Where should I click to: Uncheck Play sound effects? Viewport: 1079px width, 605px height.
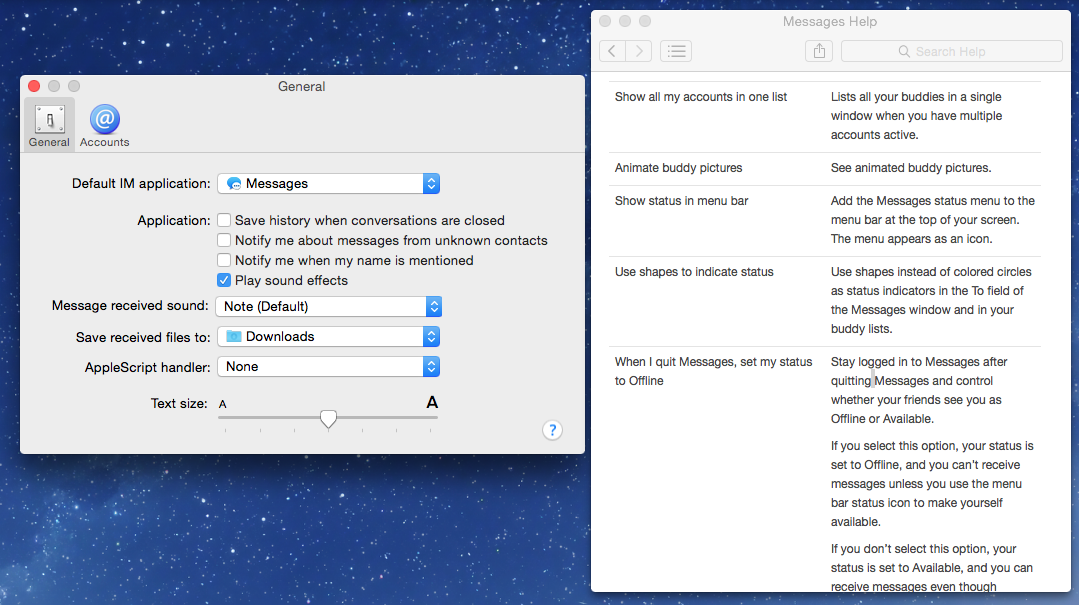click(224, 280)
